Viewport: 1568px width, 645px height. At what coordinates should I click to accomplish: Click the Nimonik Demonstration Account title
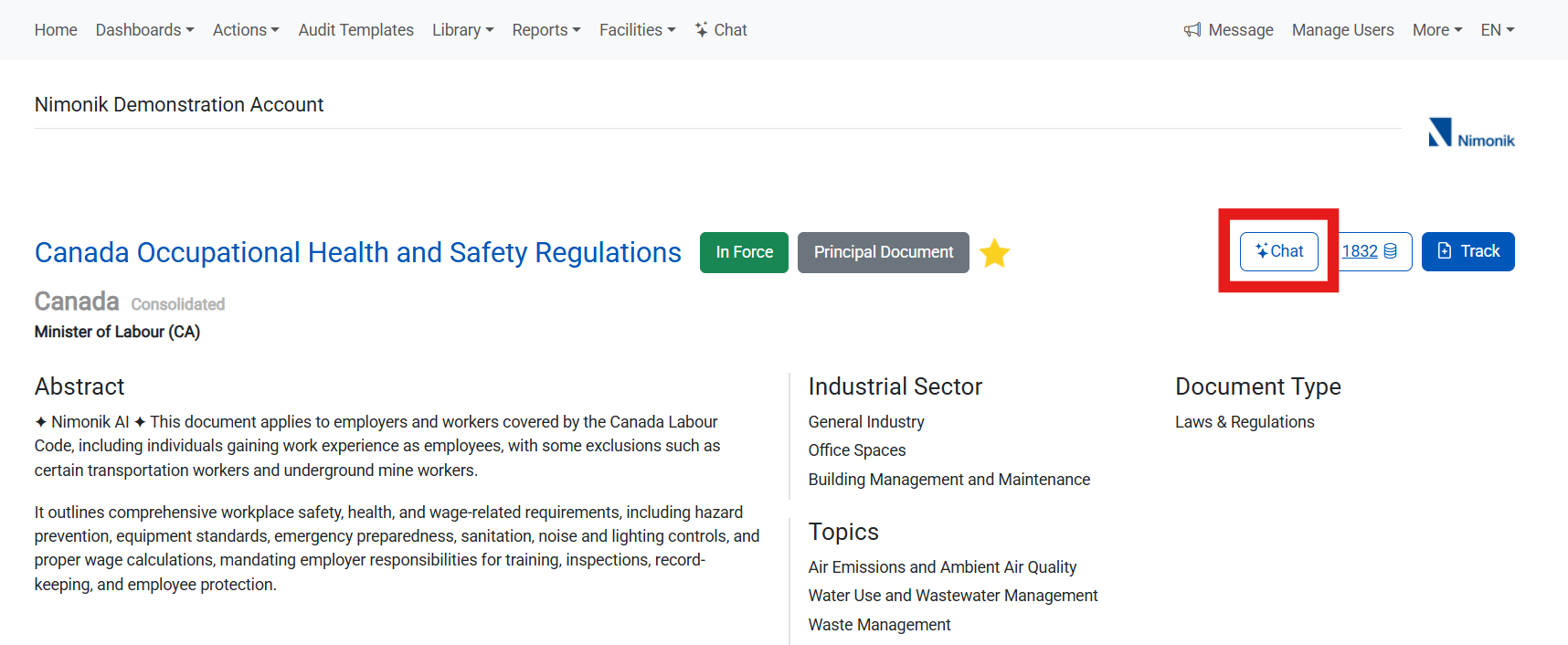pos(179,105)
